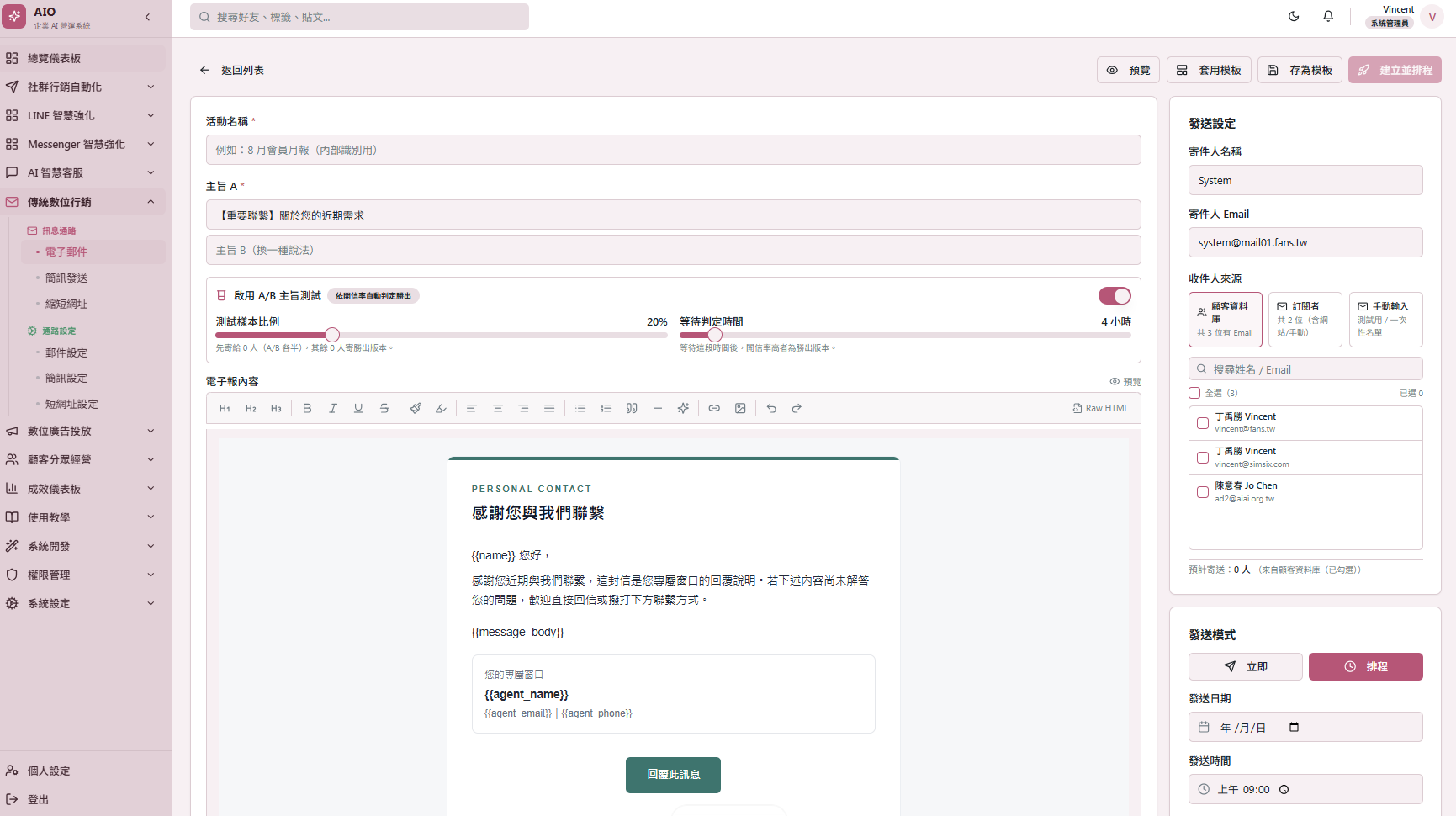Redo the last edit in editor

click(797, 408)
